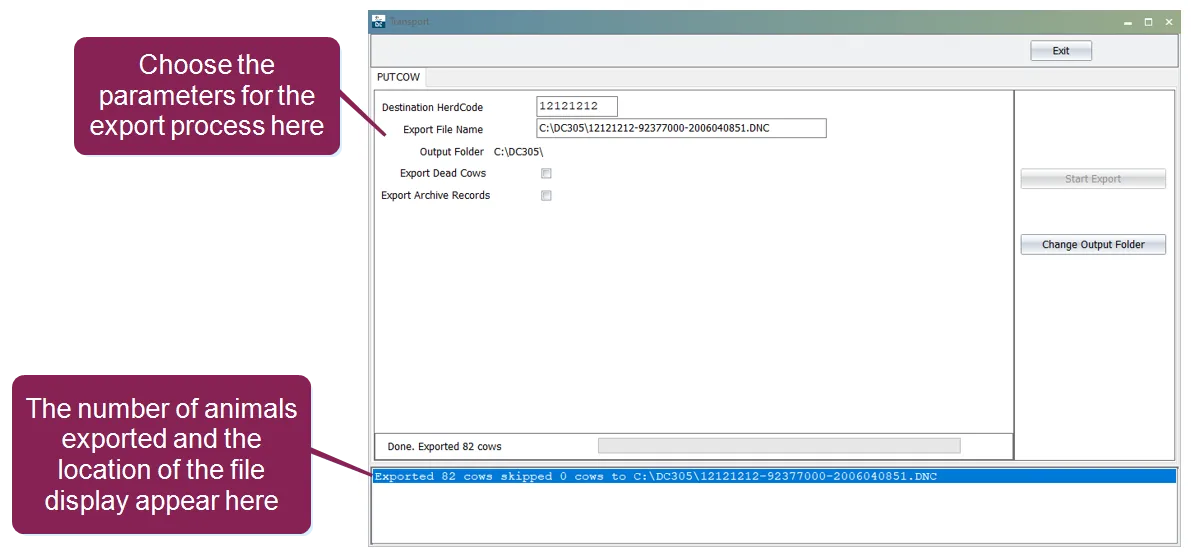Close the Transport window
1191x556 pixels.
(x=1168, y=22)
